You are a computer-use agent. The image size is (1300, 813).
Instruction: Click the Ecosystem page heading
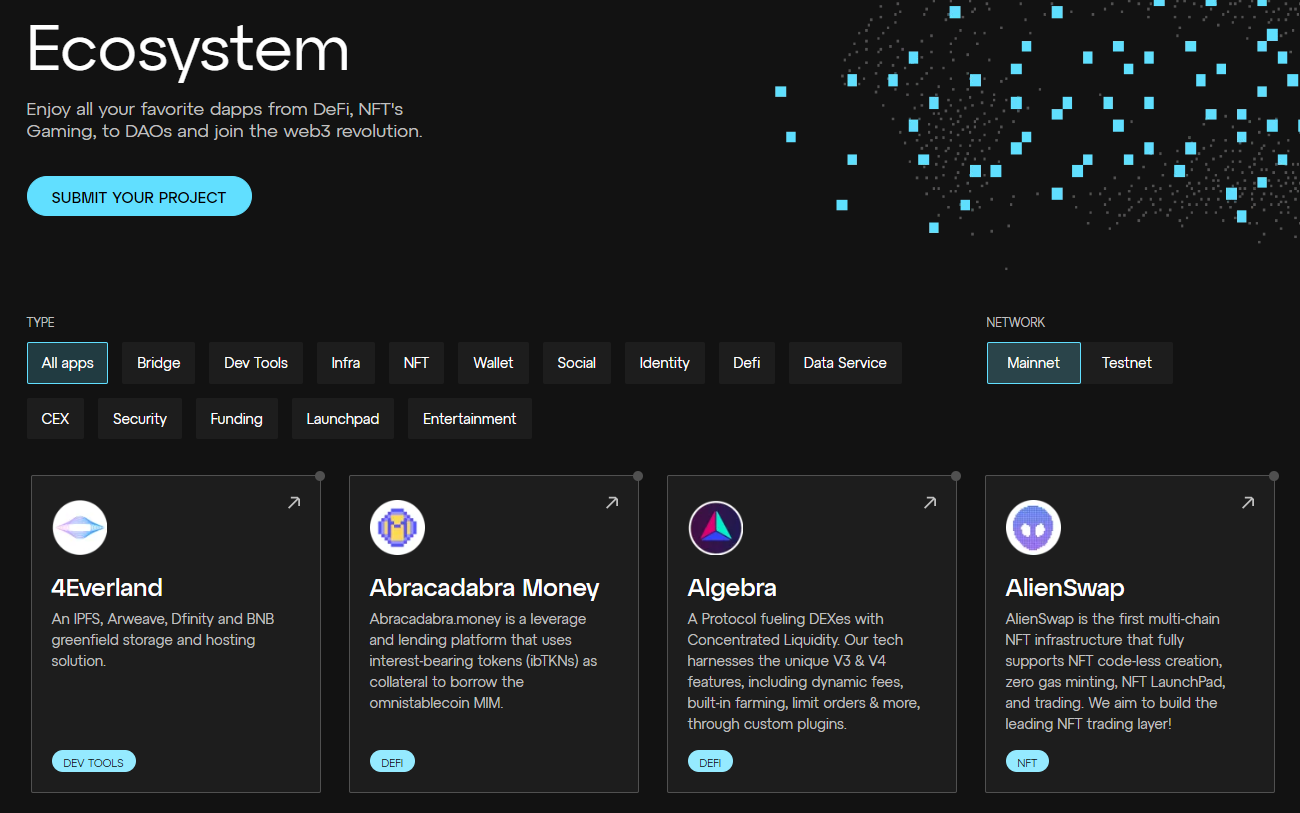(188, 49)
